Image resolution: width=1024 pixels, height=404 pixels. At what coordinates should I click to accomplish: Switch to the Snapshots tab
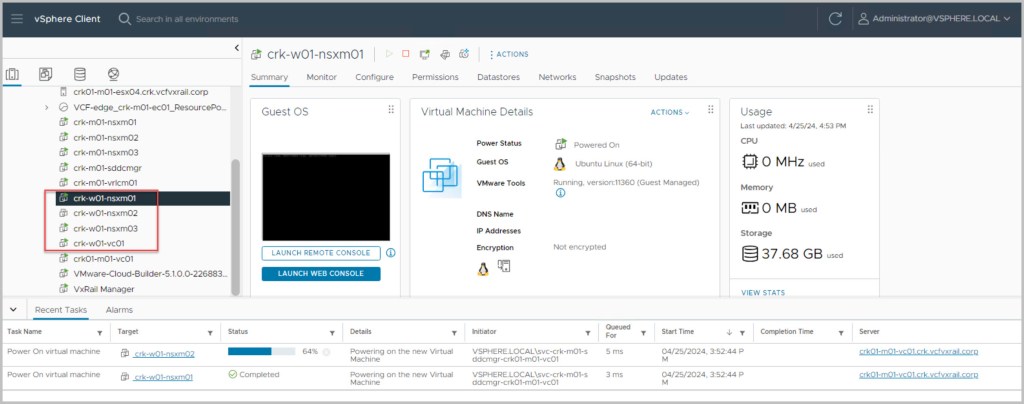coord(614,77)
